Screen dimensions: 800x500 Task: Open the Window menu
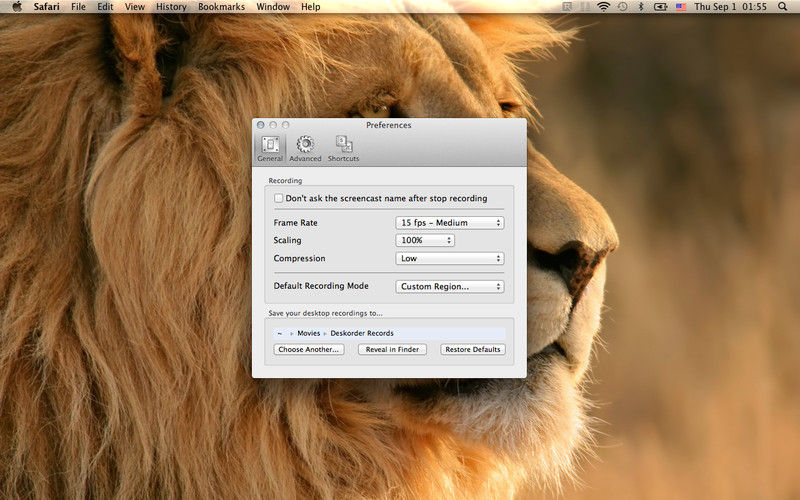pyautogui.click(x=273, y=7)
